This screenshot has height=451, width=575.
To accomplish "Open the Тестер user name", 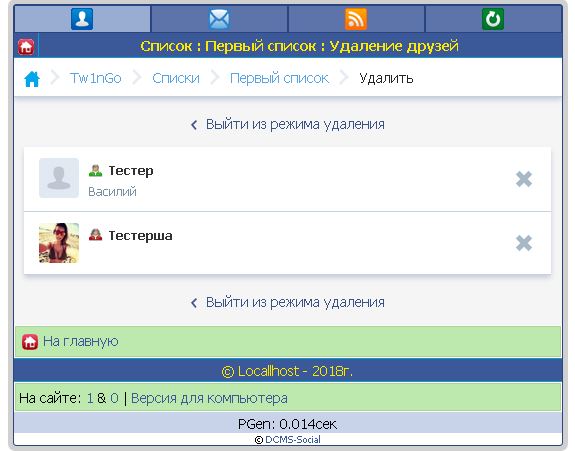I will (x=131, y=170).
